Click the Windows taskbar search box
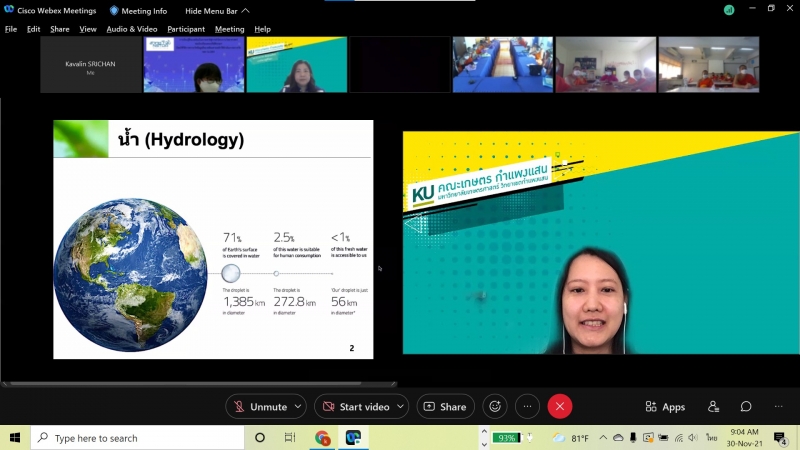 [x=138, y=438]
